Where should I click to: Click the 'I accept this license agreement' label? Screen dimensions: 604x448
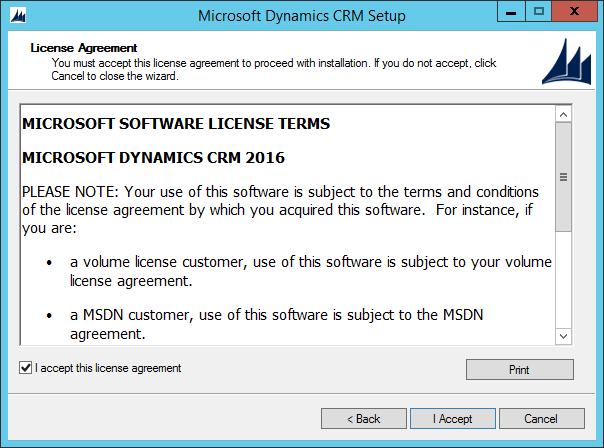click(108, 368)
